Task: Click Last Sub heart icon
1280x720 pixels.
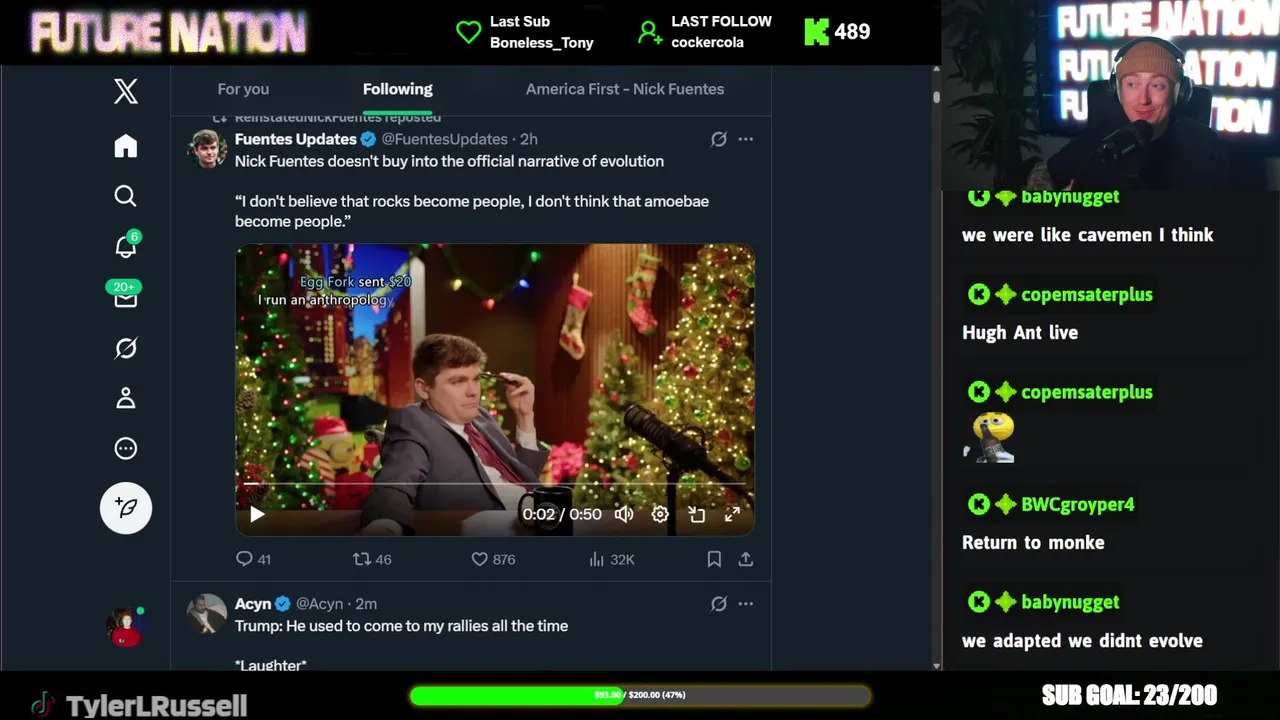Action: click(x=468, y=32)
